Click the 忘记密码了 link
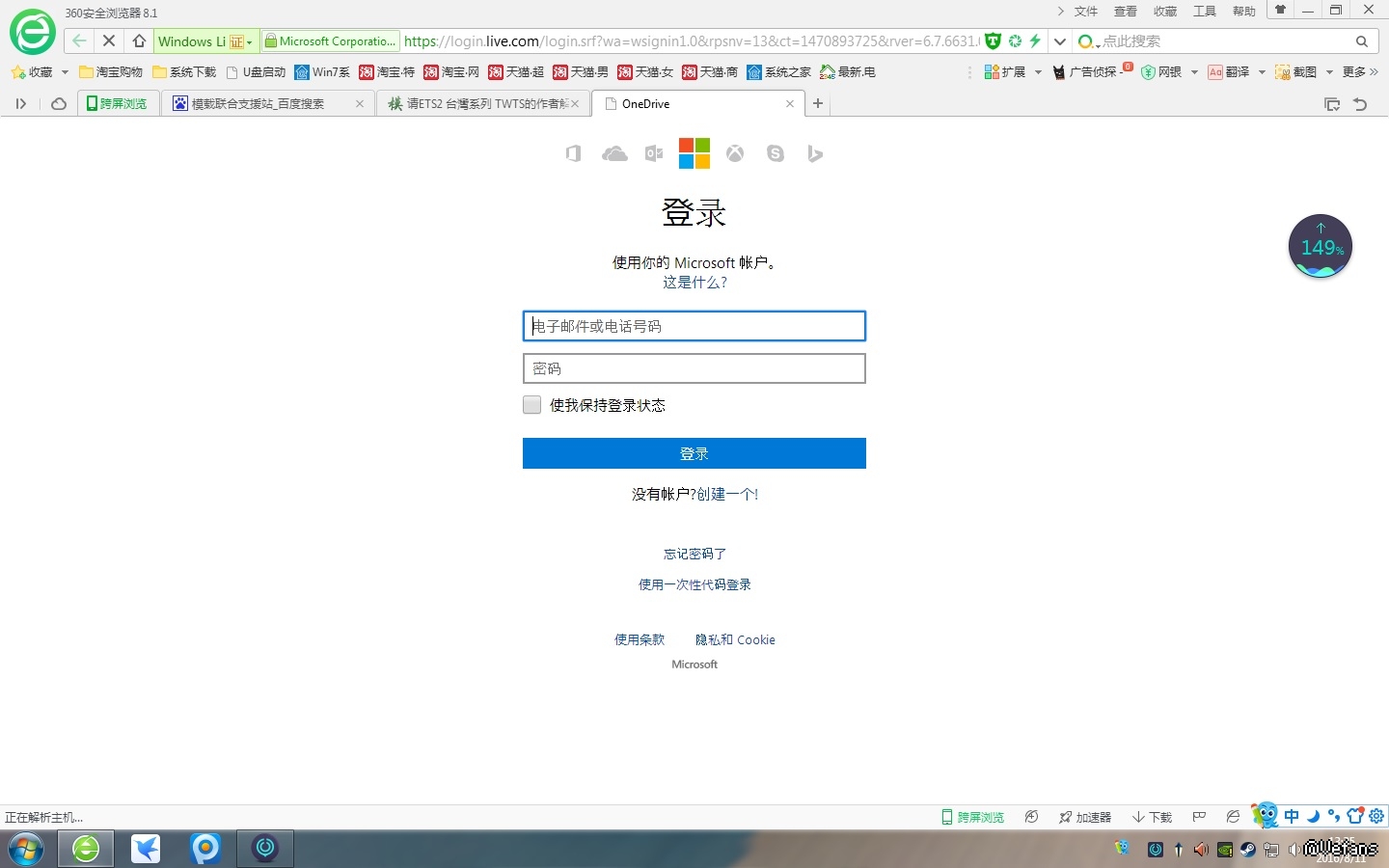Viewport: 1389px width, 868px height. click(x=694, y=554)
